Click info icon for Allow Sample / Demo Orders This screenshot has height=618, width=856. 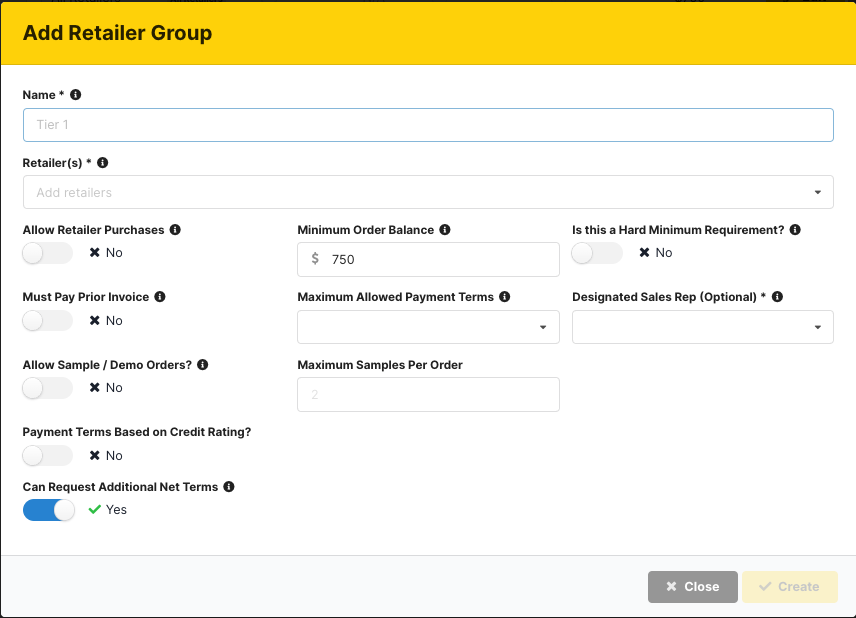click(x=203, y=365)
